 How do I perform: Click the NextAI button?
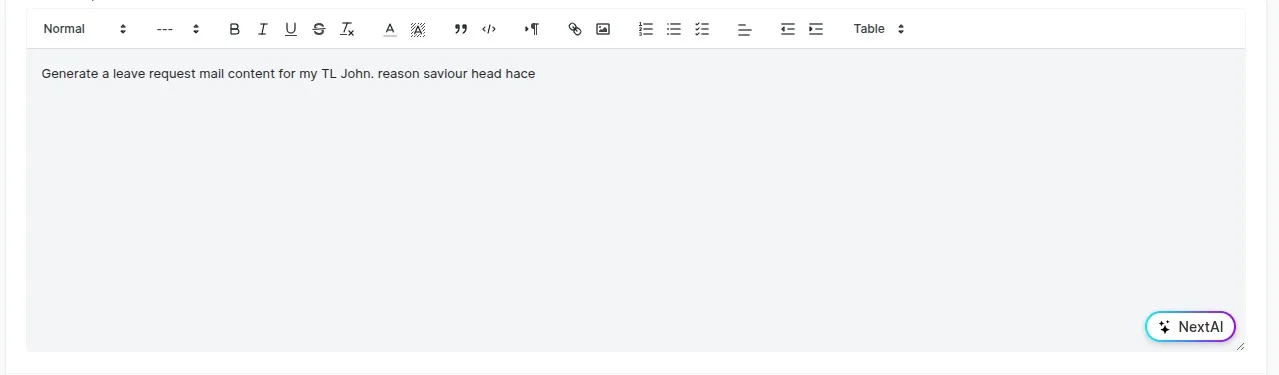(1191, 327)
